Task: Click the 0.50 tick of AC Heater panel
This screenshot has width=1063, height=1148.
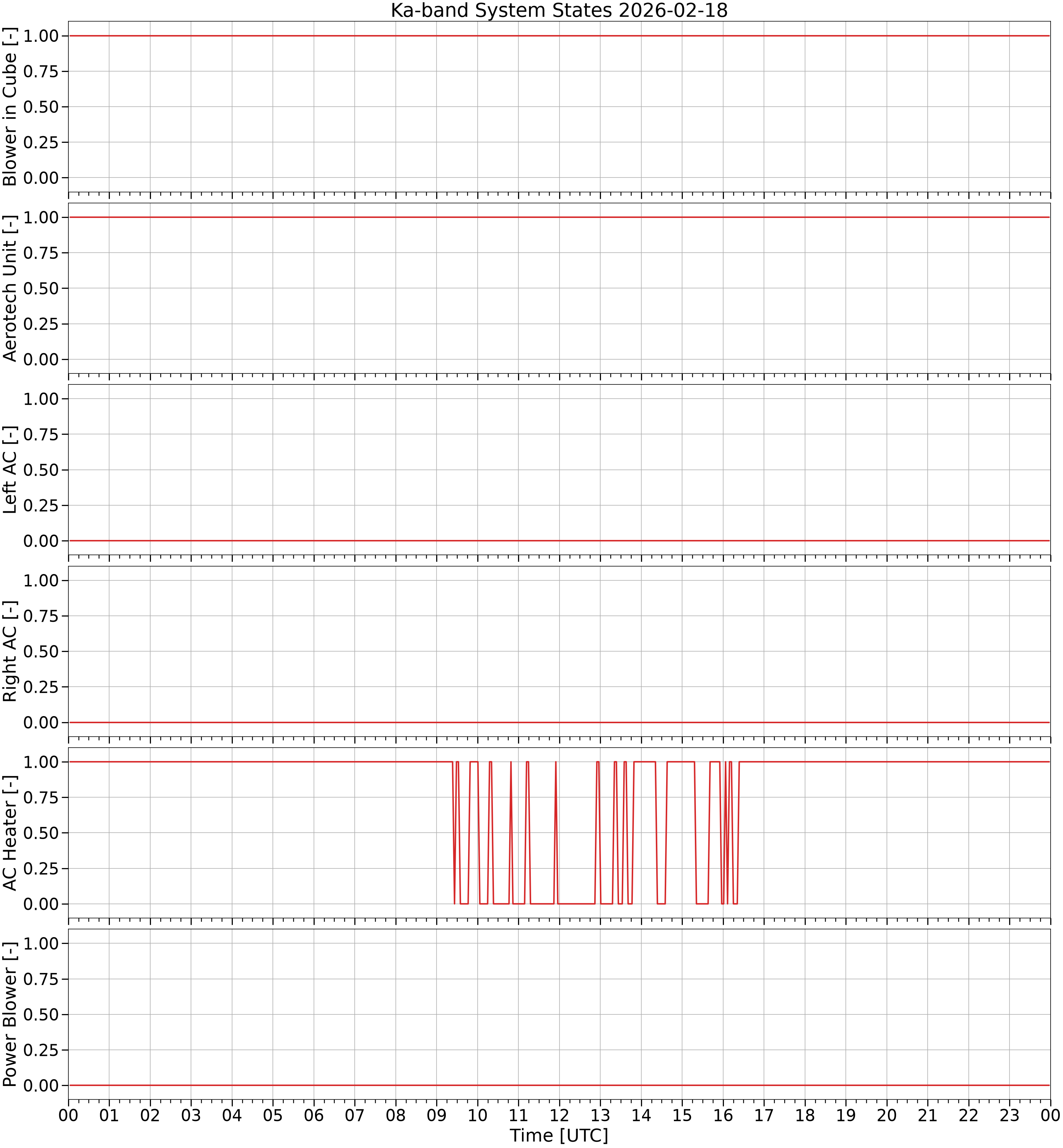Action: click(41, 833)
